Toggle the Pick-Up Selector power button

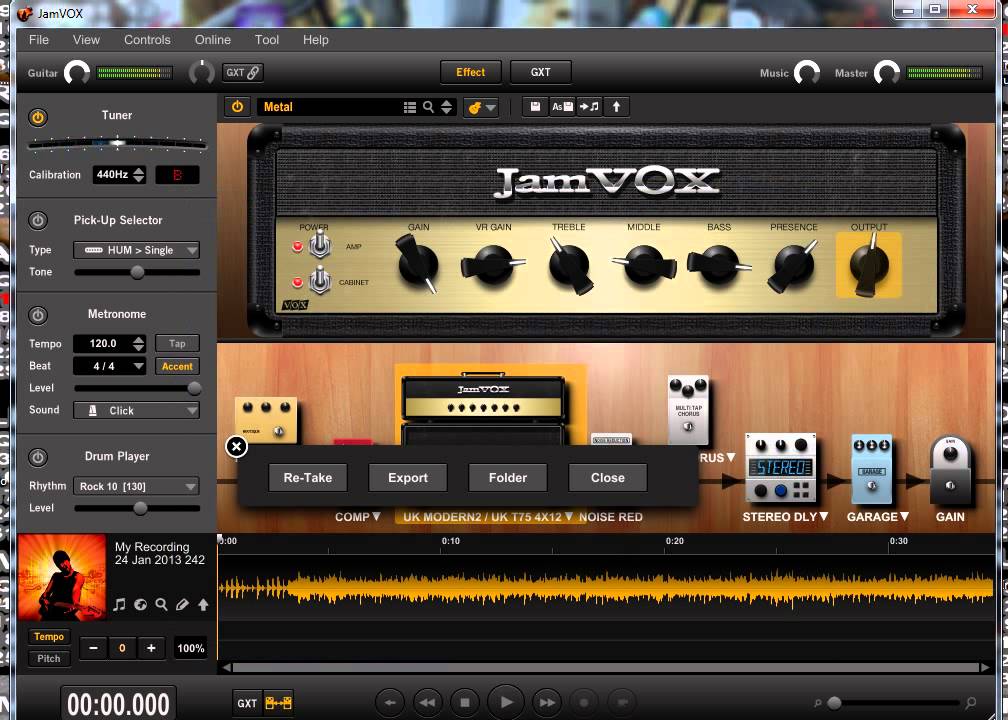point(38,220)
